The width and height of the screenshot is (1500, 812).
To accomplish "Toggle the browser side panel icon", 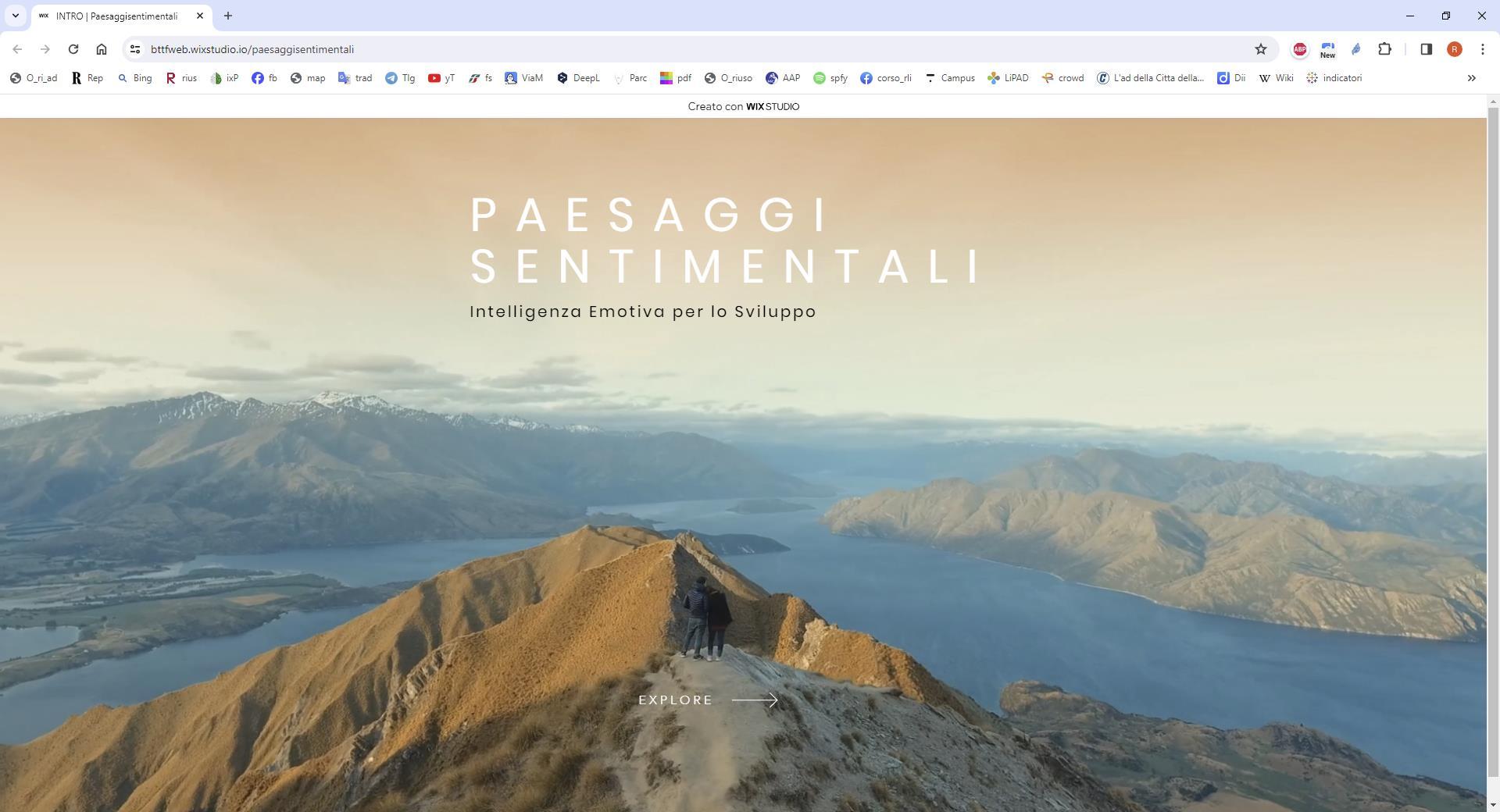I will [x=1426, y=49].
